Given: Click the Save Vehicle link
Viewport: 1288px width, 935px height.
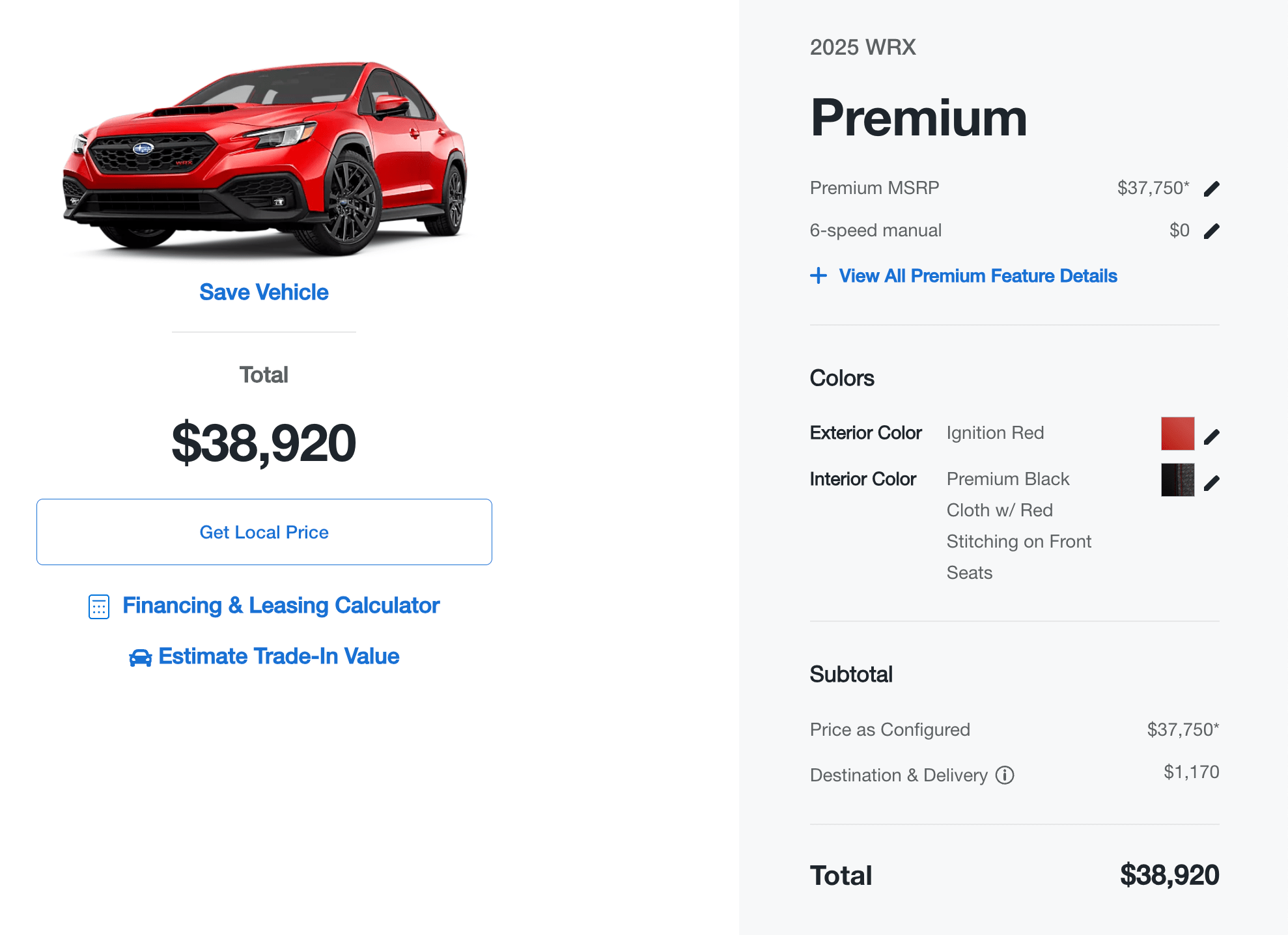Looking at the screenshot, I should pos(263,292).
